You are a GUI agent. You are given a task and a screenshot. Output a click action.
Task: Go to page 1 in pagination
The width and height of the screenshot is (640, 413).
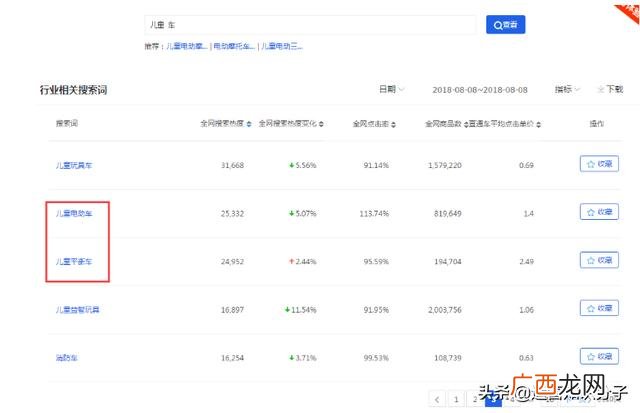pyautogui.click(x=456, y=400)
